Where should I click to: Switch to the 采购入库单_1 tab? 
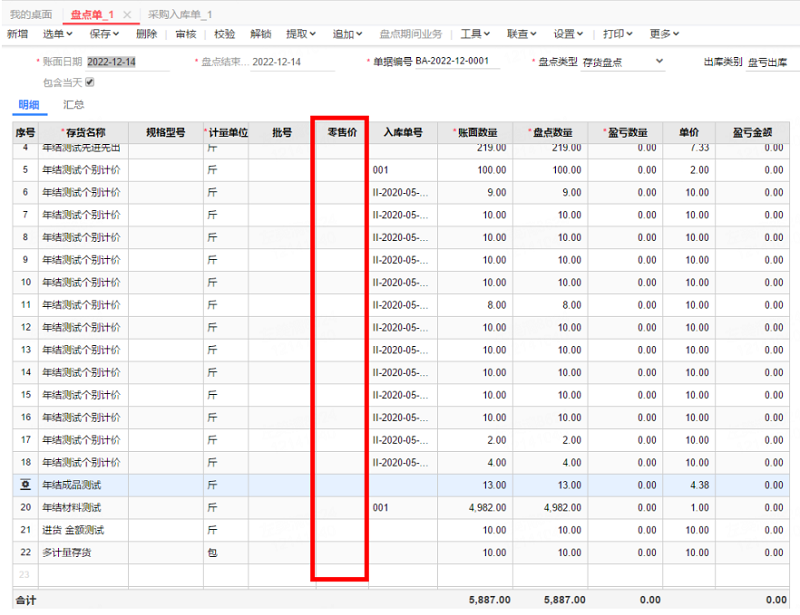[180, 15]
